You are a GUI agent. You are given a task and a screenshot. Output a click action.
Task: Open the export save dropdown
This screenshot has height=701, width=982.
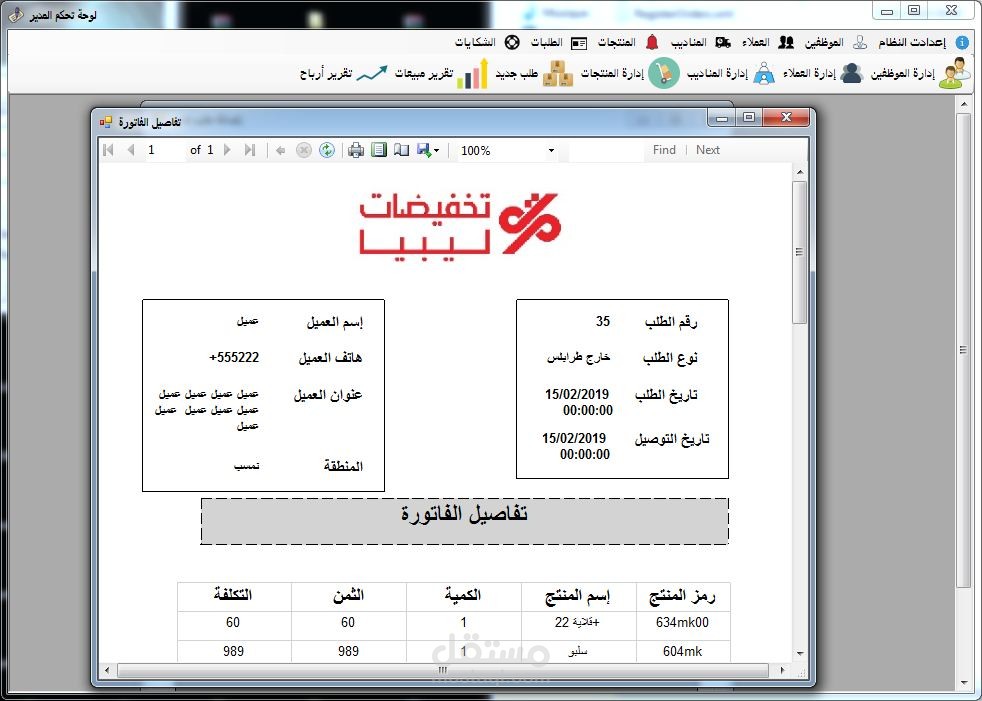(x=428, y=150)
